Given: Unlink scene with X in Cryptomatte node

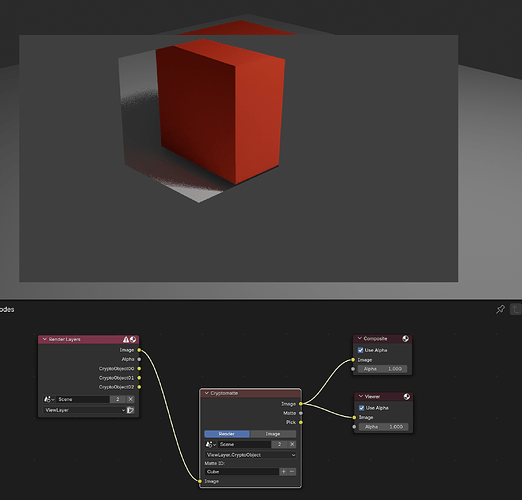Looking at the screenshot, I should coord(292,444).
